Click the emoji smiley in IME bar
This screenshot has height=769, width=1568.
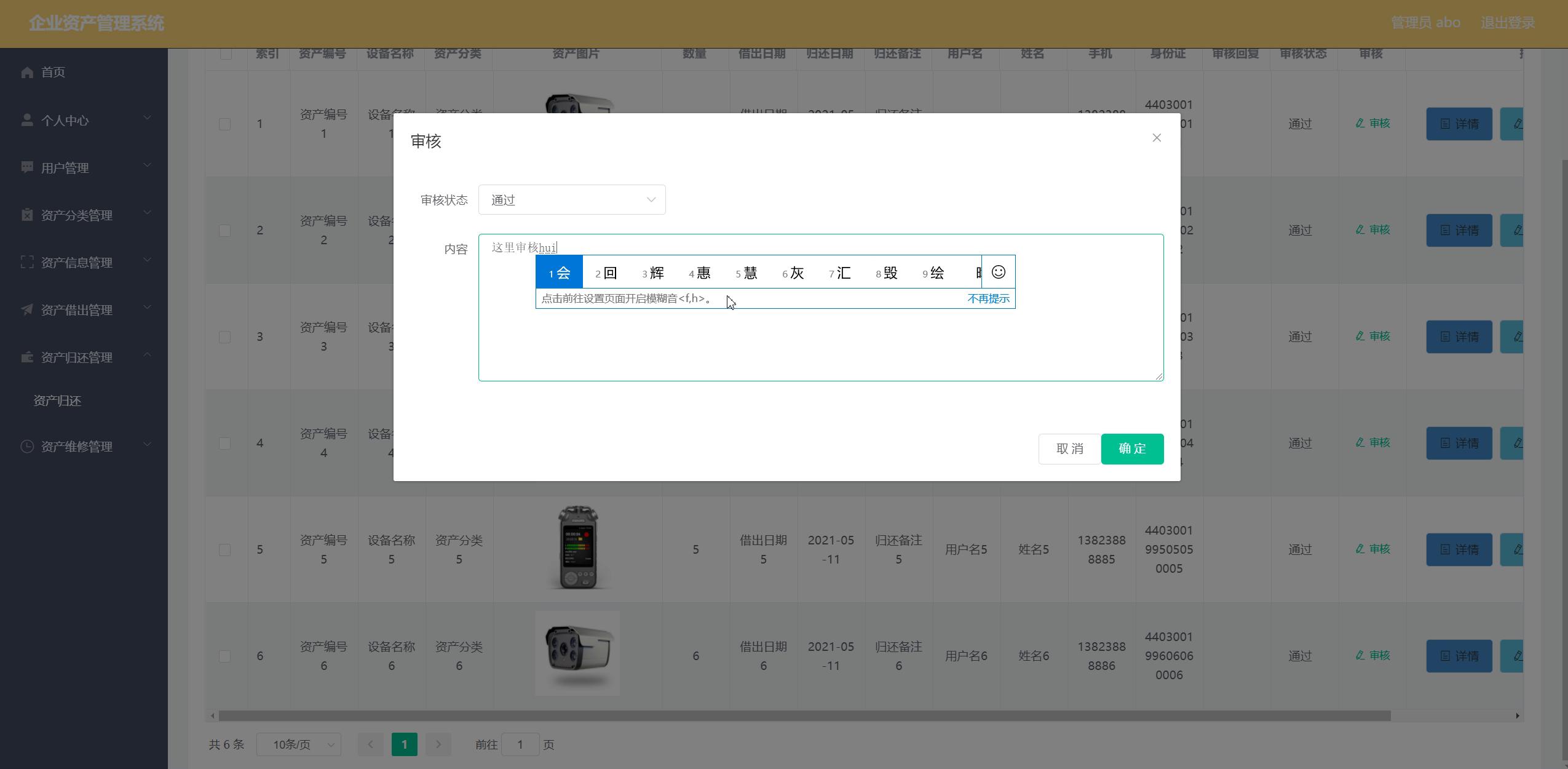pos(998,272)
